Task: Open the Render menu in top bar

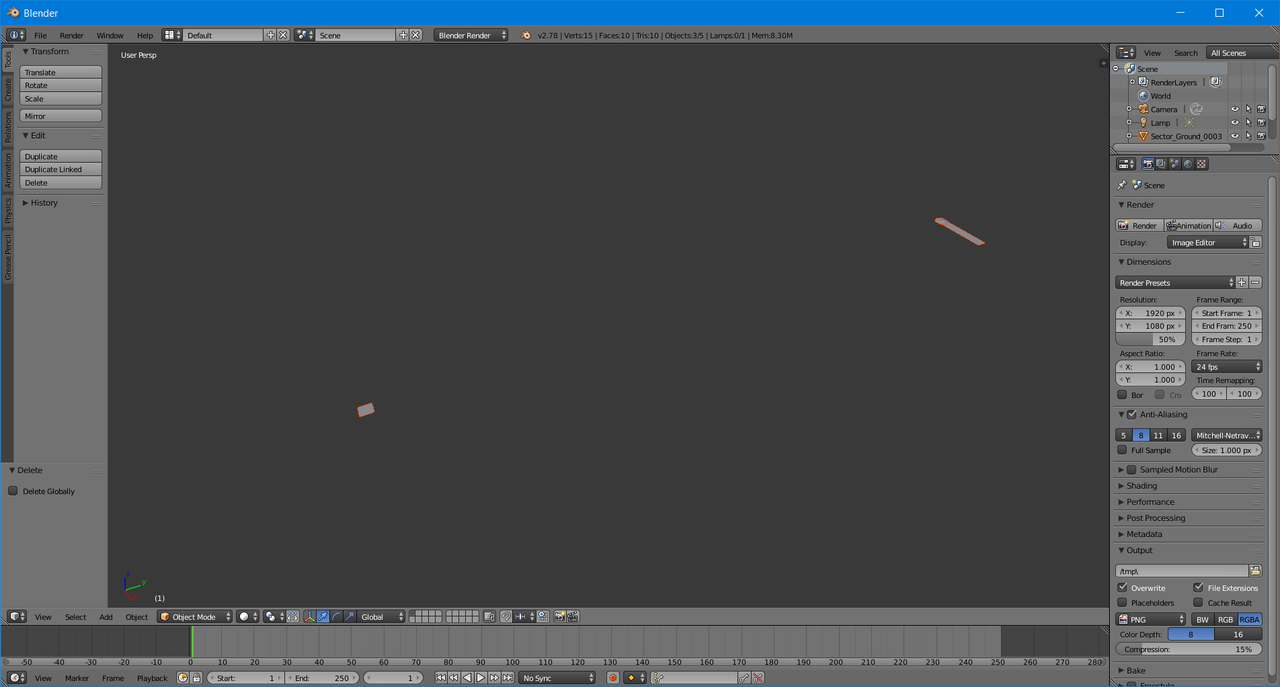Action: point(71,35)
